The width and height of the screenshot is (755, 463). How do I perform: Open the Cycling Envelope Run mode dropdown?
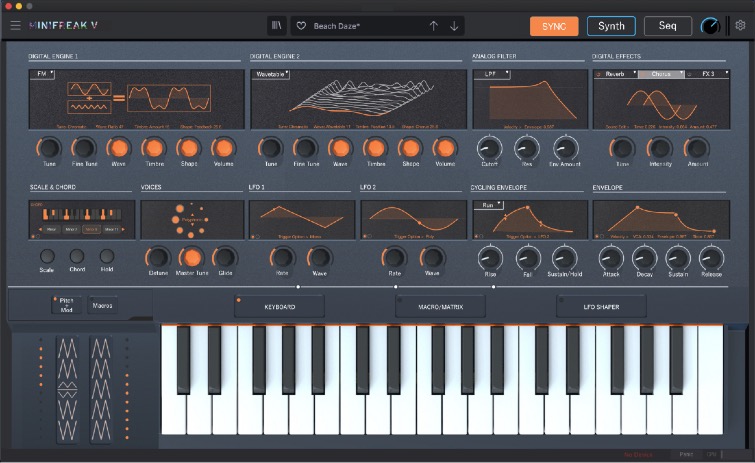489,205
